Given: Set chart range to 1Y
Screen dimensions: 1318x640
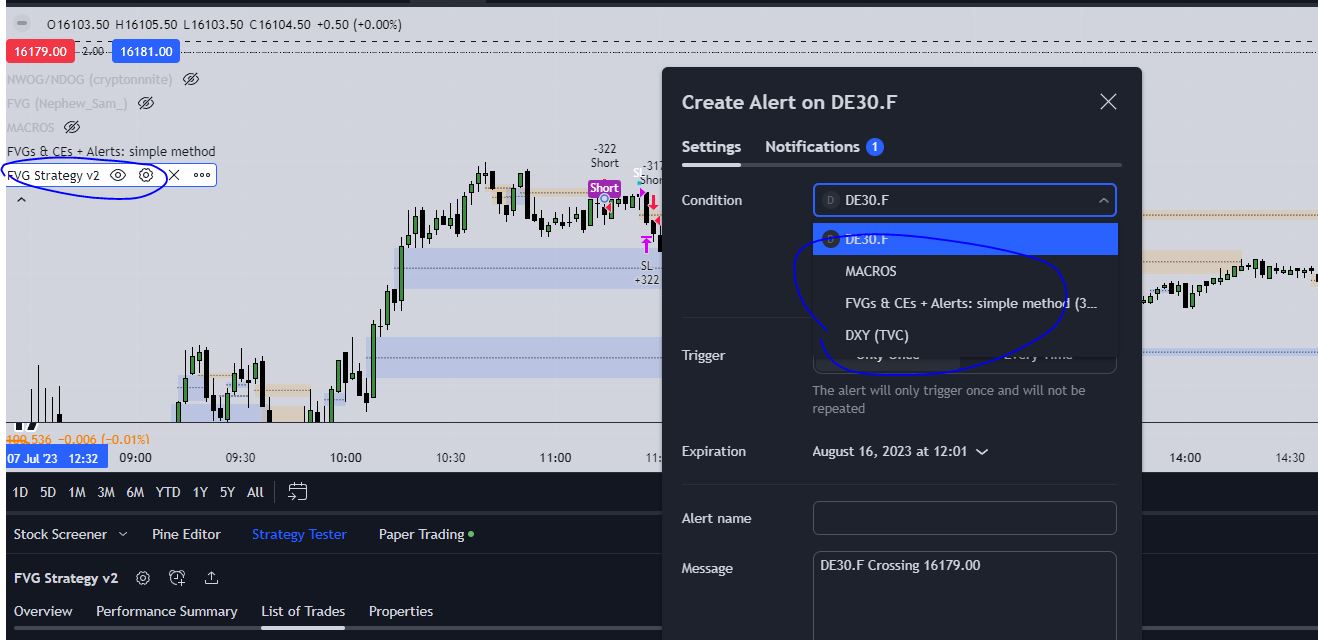Looking at the screenshot, I should [200, 491].
